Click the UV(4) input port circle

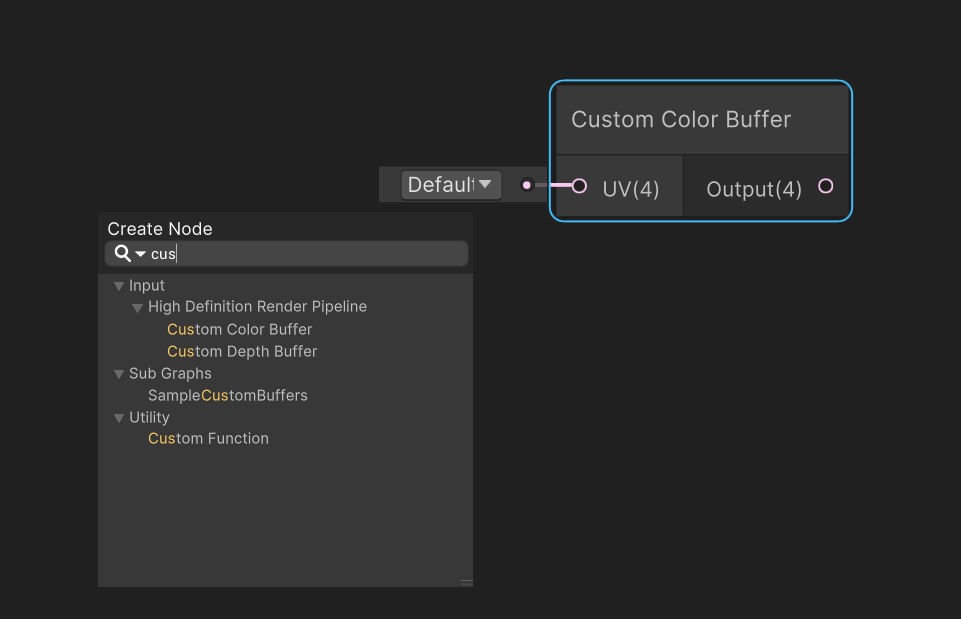pos(579,186)
